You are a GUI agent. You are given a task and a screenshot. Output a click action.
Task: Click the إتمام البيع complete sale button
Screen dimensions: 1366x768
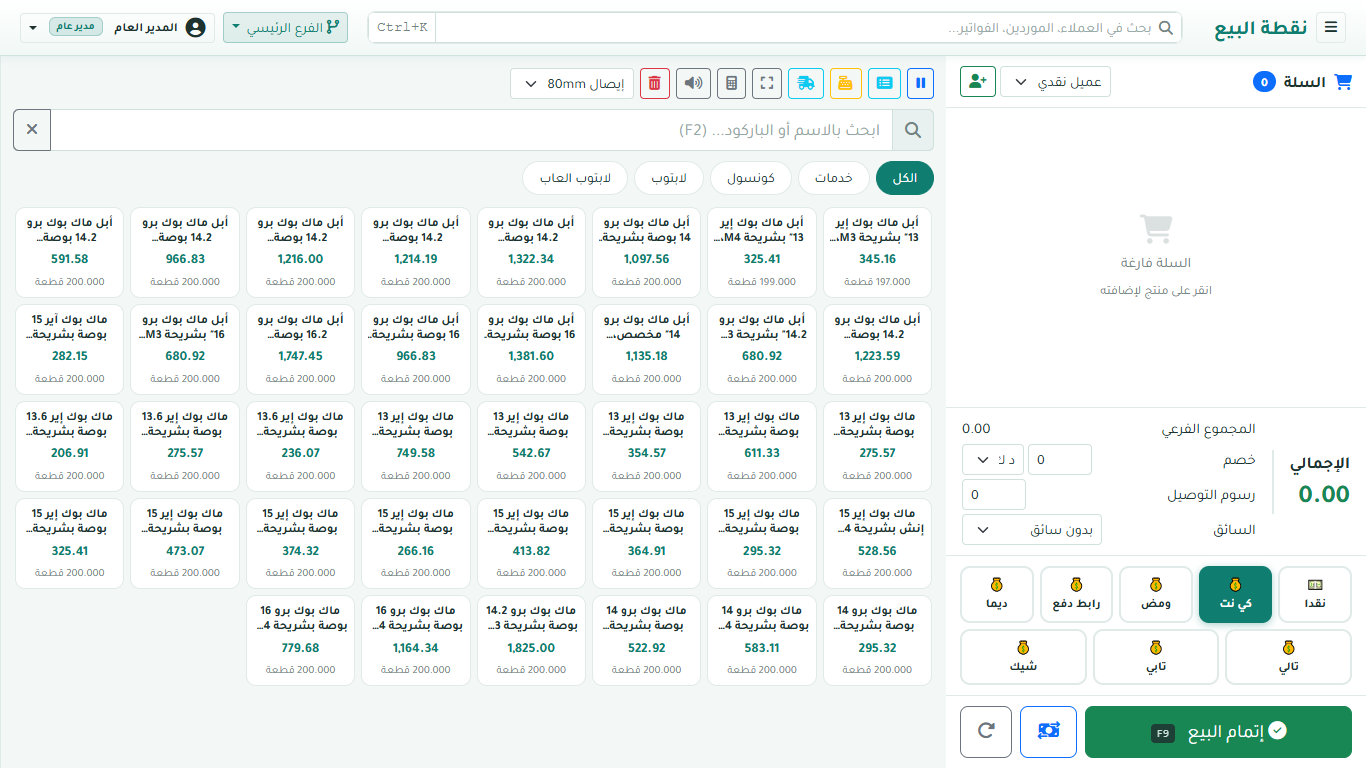[1218, 732]
